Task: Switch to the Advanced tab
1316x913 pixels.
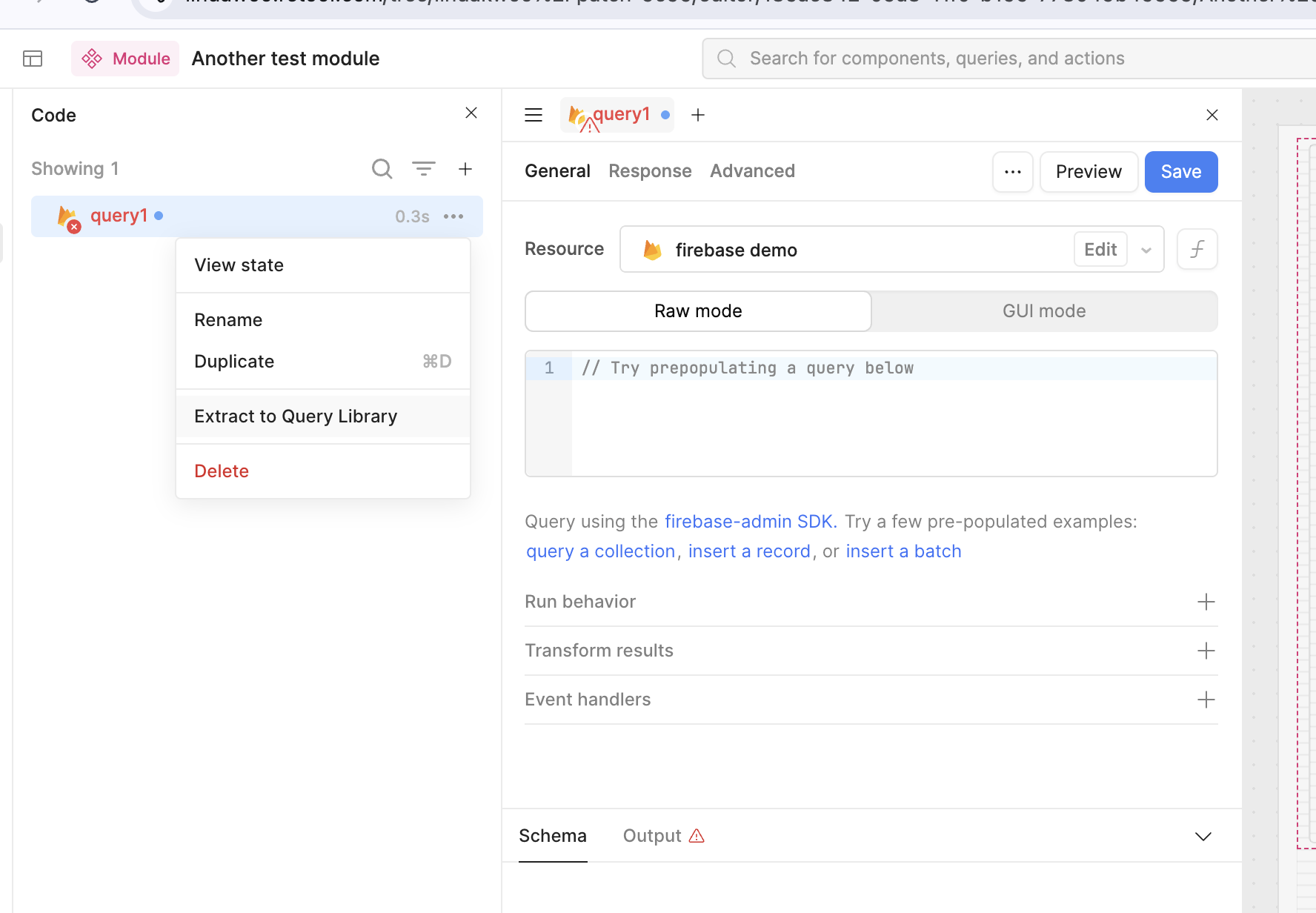Action: point(752,171)
